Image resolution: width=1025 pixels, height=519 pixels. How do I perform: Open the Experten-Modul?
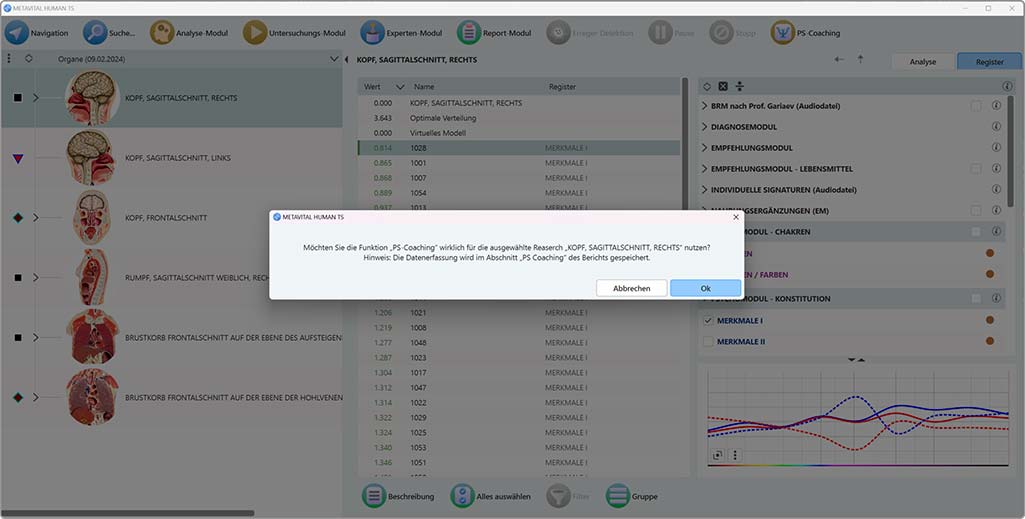(373, 33)
